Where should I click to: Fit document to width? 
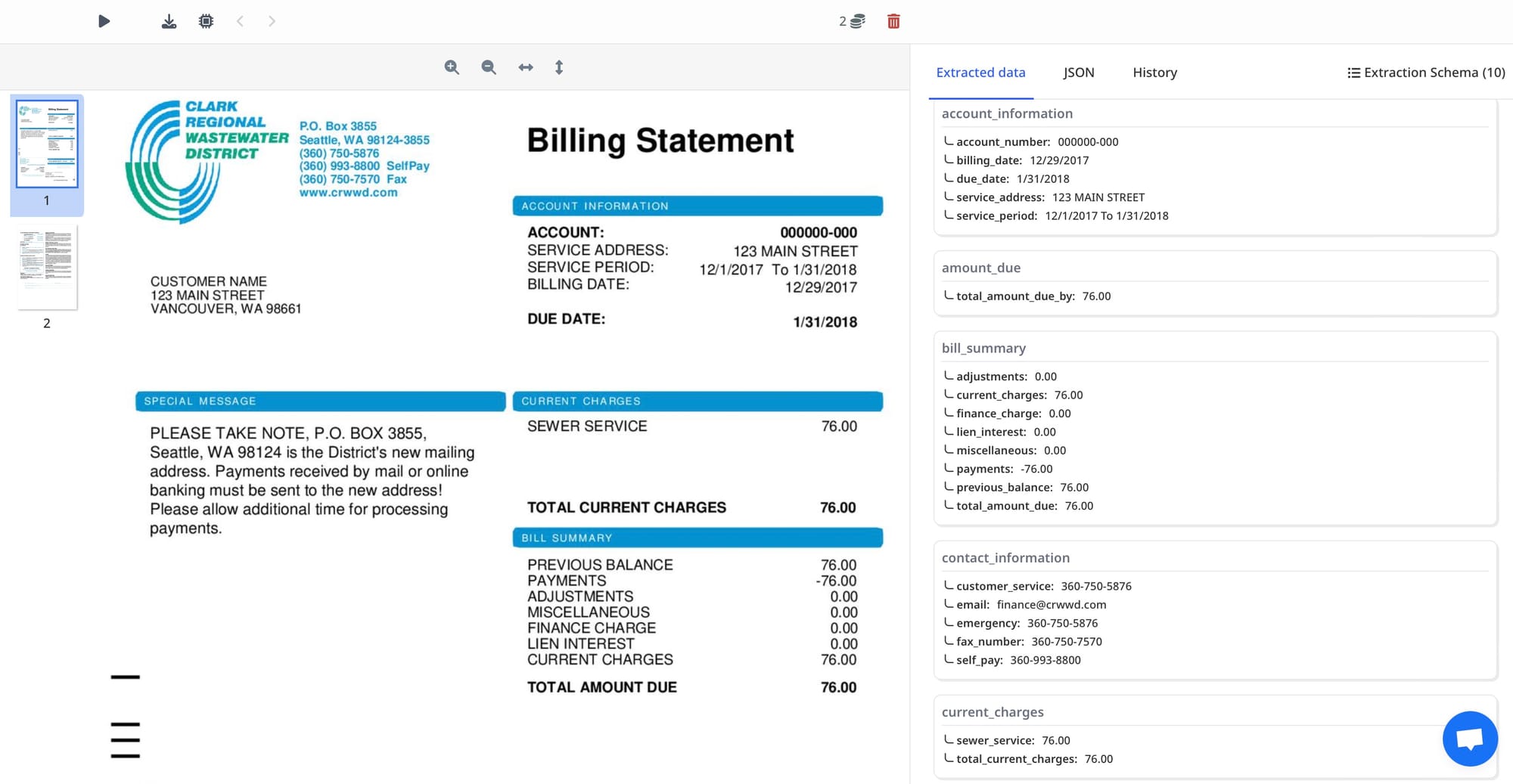[526, 67]
